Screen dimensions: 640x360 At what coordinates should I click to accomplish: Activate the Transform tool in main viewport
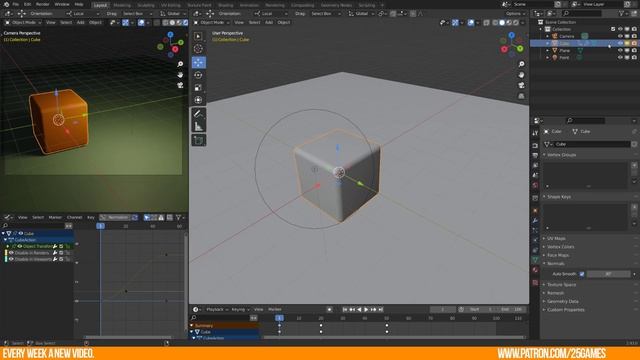click(x=198, y=100)
